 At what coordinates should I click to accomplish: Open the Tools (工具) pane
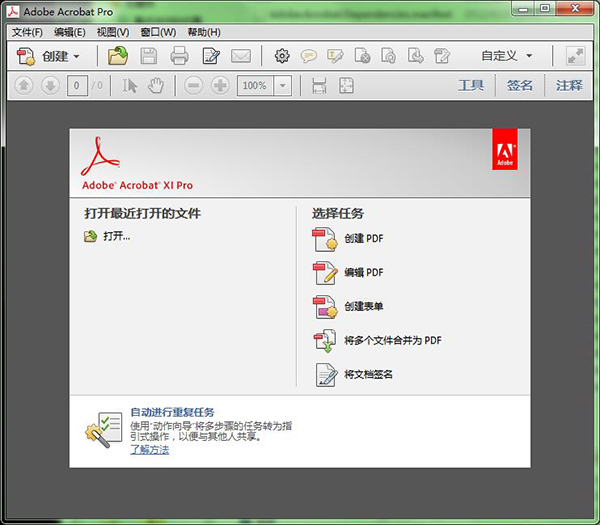(x=471, y=85)
